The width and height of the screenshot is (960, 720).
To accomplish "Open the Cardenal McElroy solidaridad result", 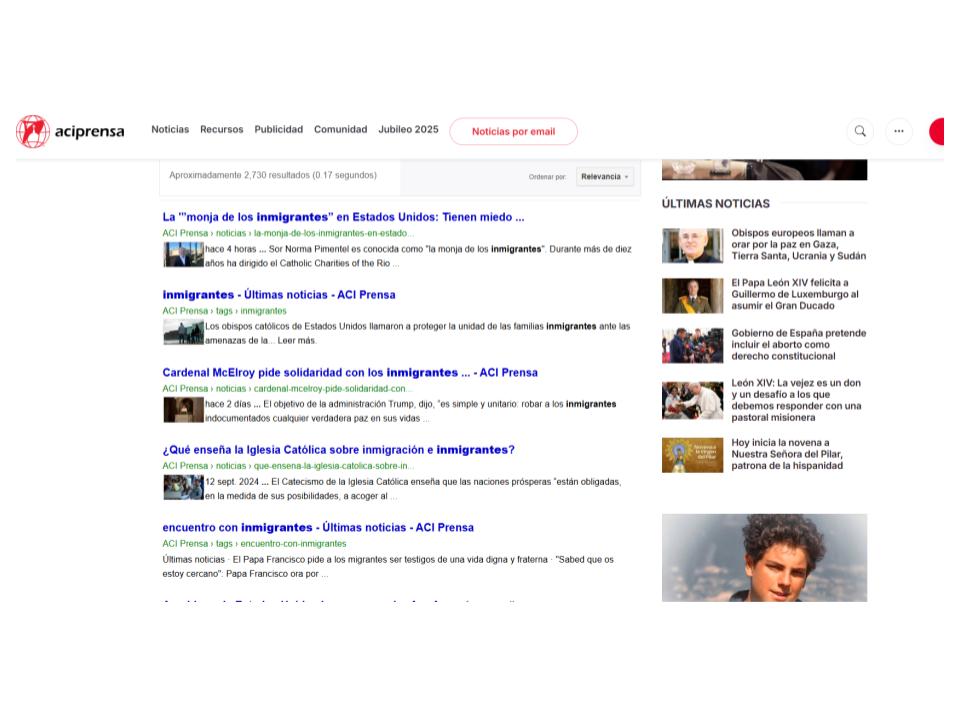I will coord(350,373).
